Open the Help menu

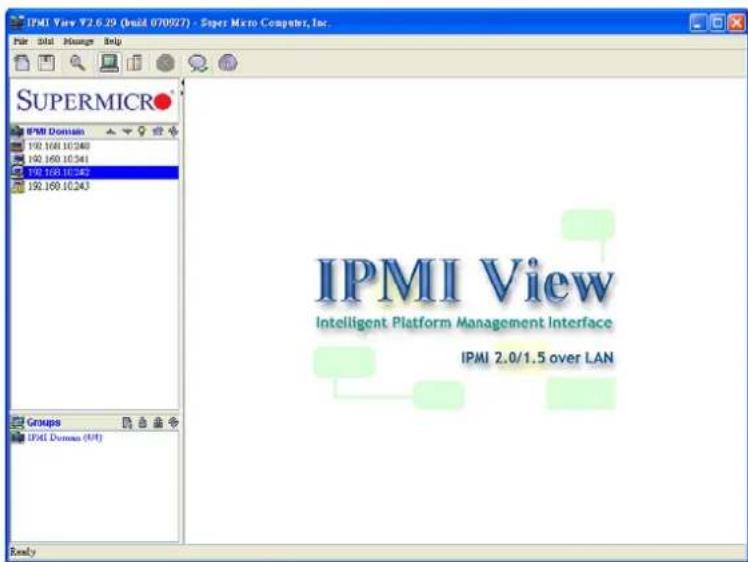(113, 42)
